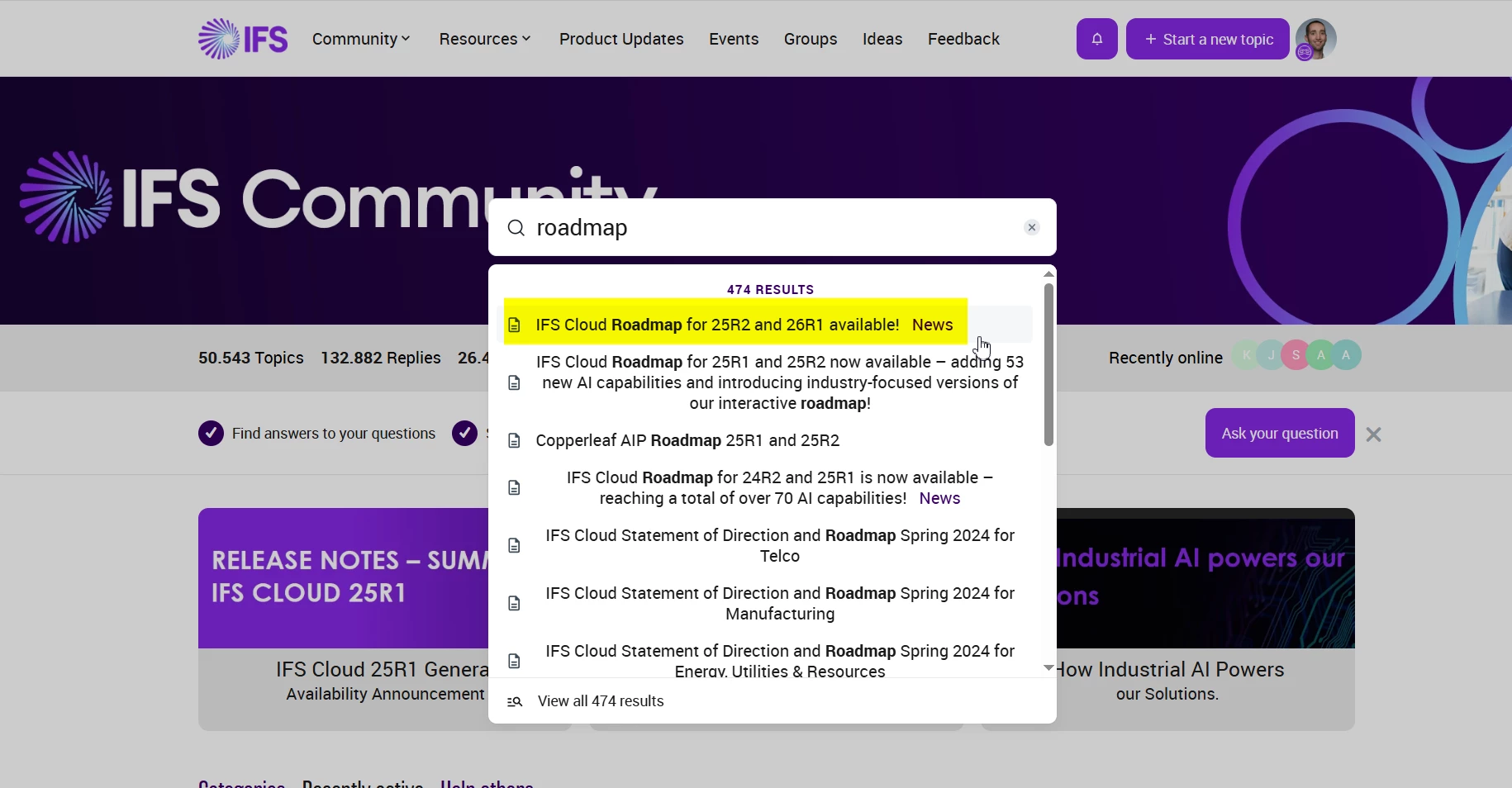Click the 50.543 Topics statistic

click(x=251, y=358)
